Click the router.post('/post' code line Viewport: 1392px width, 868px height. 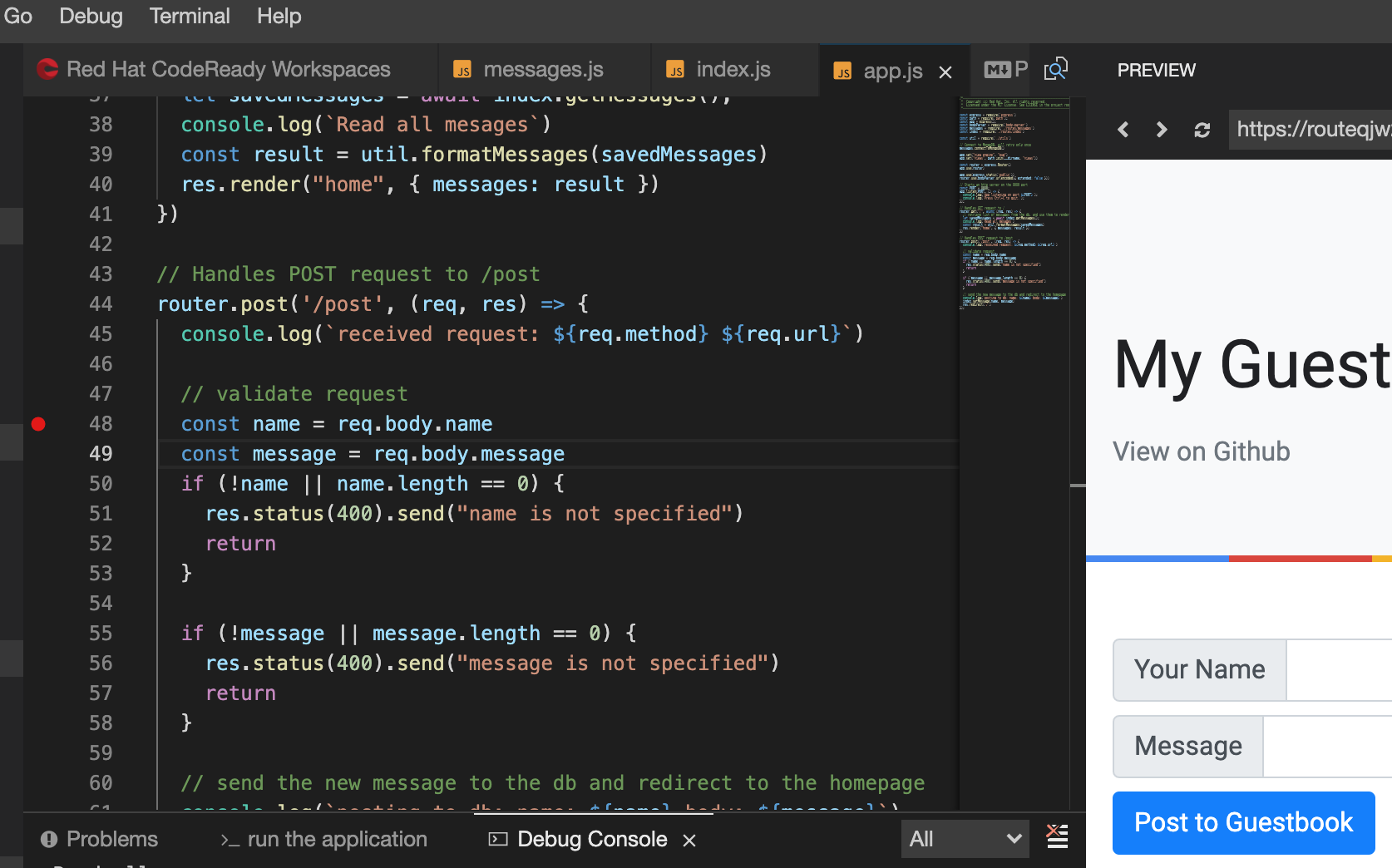click(x=373, y=304)
